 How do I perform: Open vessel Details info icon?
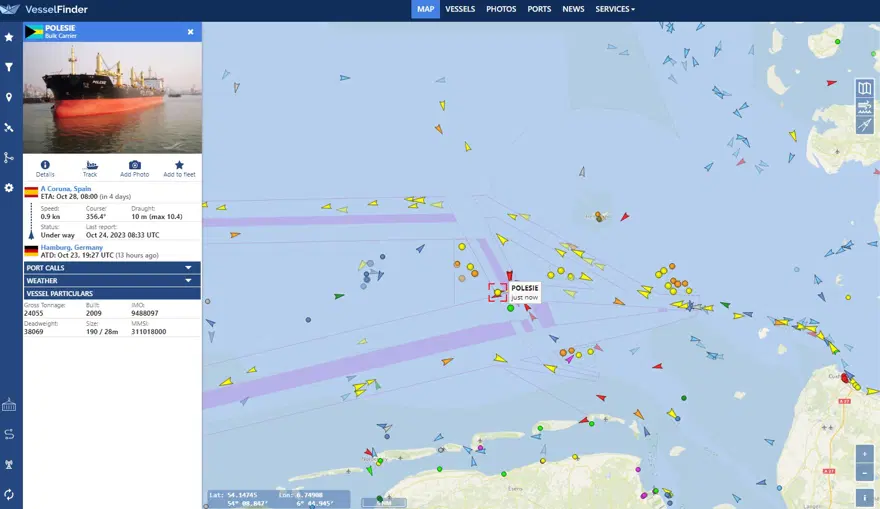45,165
